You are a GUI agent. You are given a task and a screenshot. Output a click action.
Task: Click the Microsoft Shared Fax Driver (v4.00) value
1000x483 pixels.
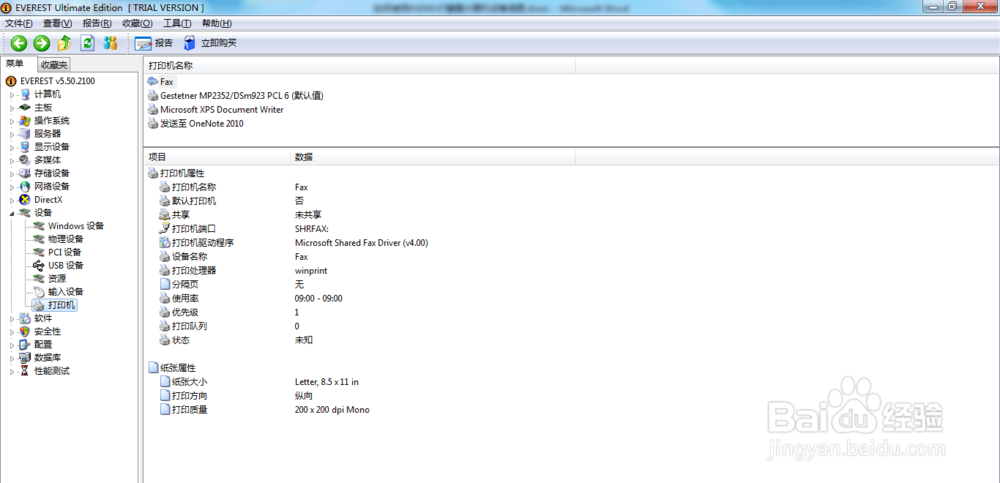[x=362, y=242]
